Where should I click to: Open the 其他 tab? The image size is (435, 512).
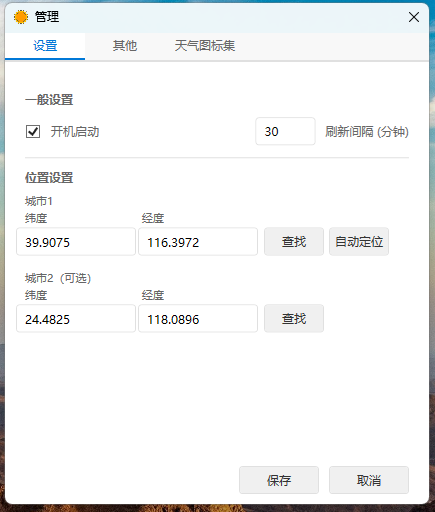125,46
